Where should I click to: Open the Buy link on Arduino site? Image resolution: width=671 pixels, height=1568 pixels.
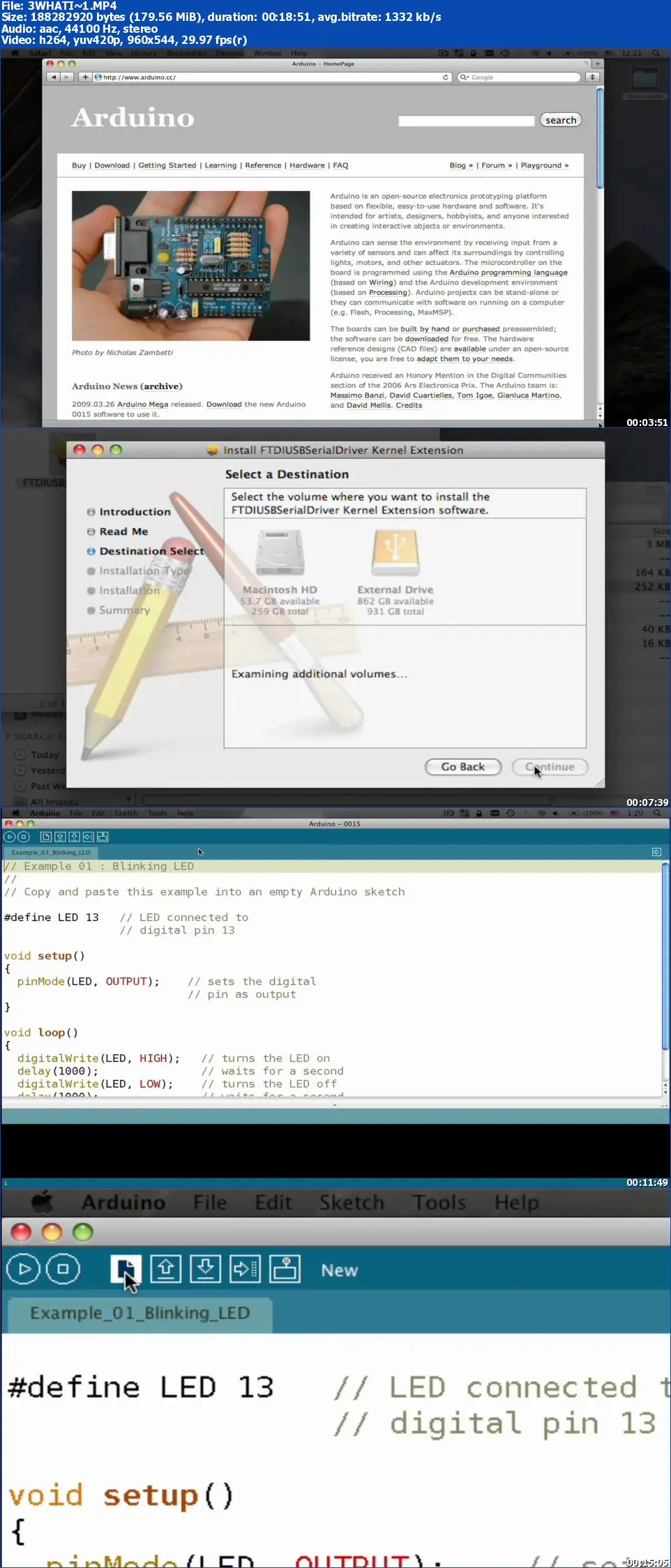coord(79,165)
